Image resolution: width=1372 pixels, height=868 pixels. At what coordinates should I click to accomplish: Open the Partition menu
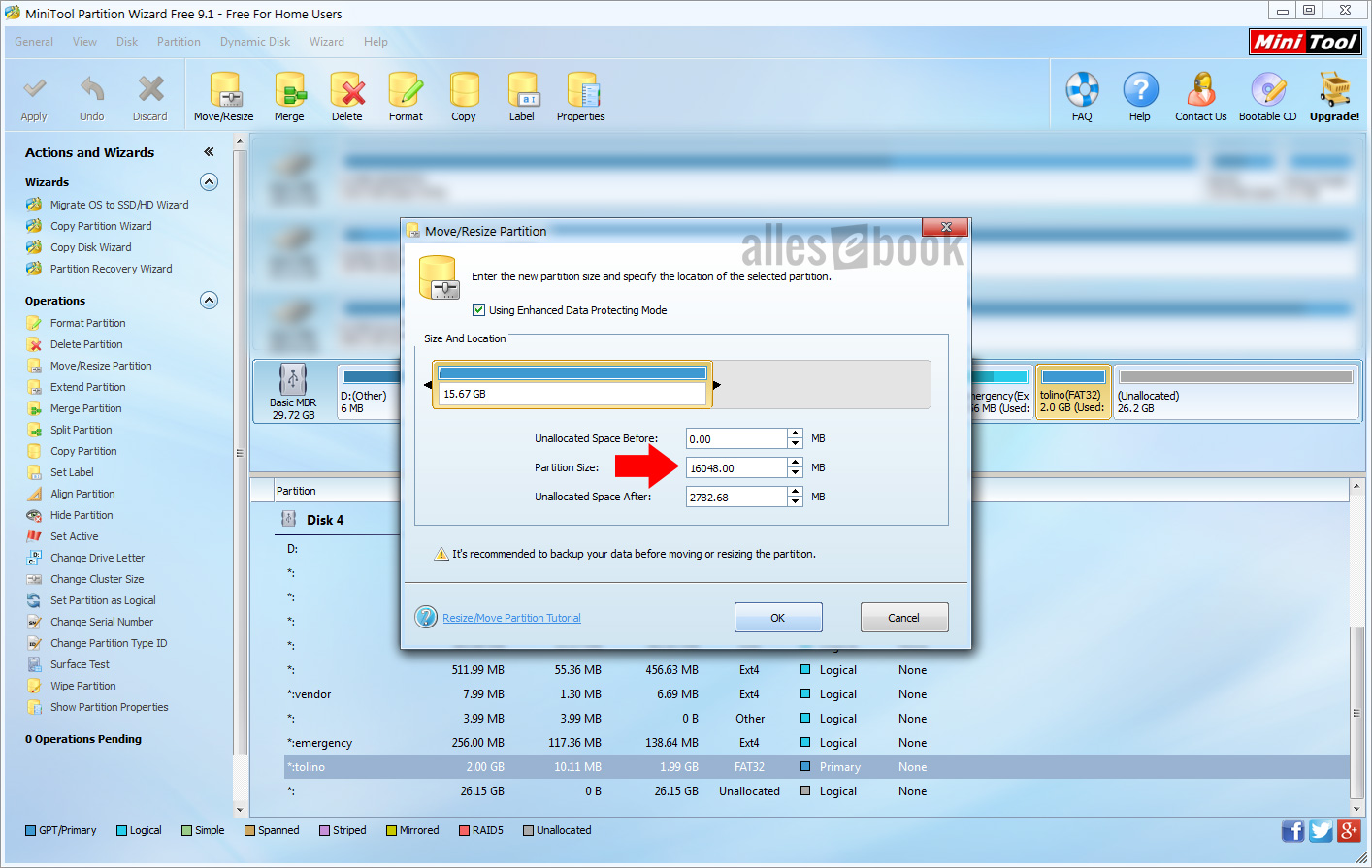click(179, 42)
